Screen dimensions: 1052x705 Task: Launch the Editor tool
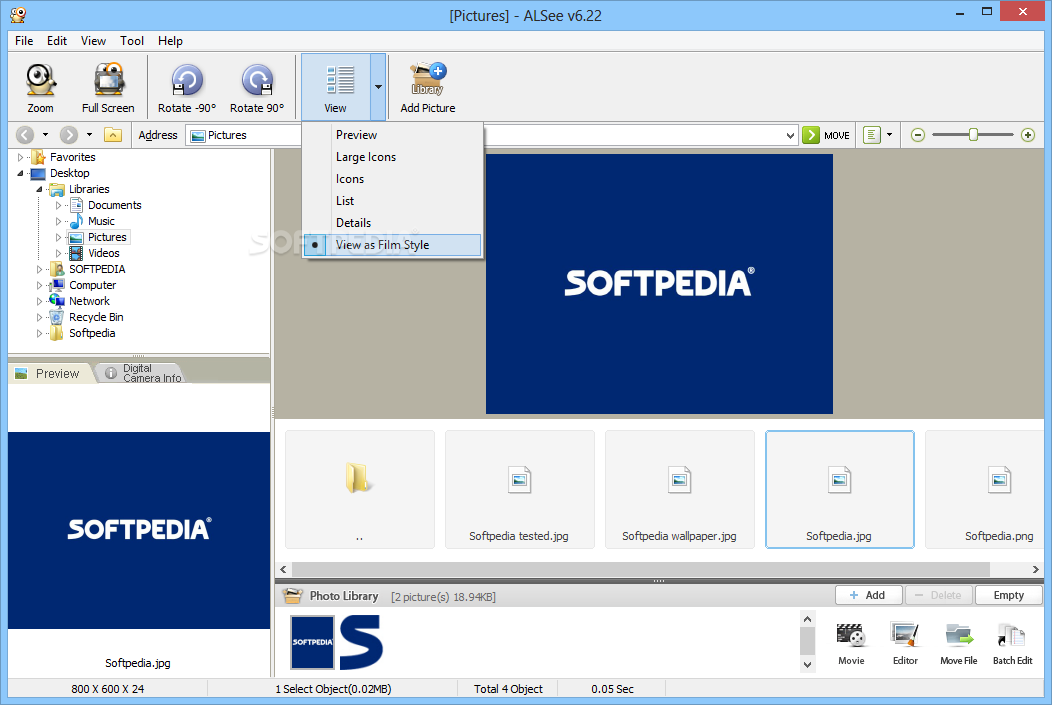click(905, 643)
